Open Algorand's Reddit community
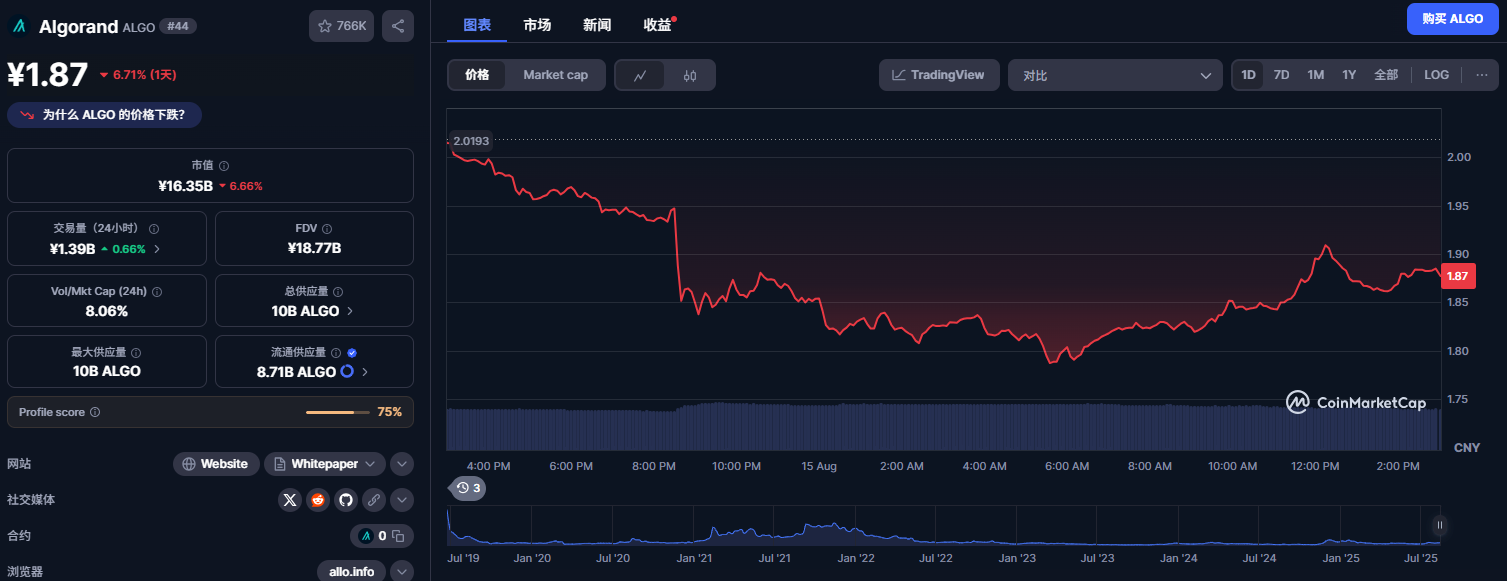The height and width of the screenshot is (581, 1507). point(318,500)
